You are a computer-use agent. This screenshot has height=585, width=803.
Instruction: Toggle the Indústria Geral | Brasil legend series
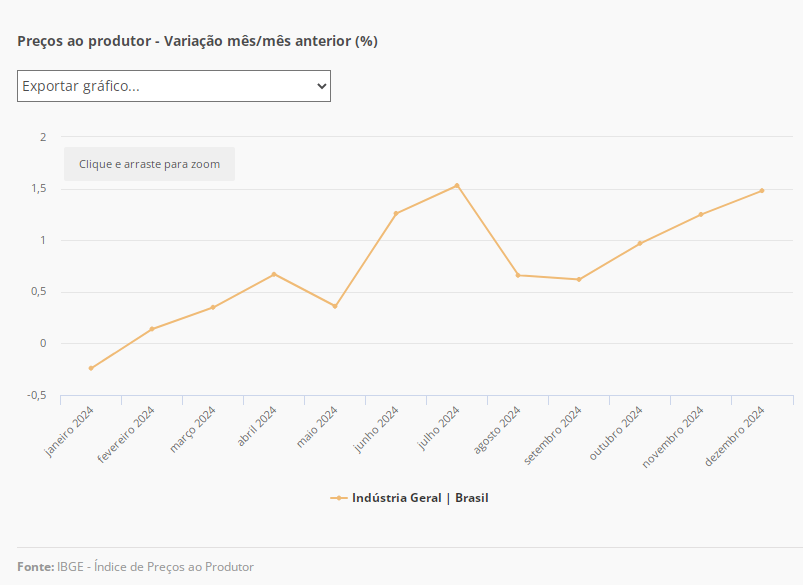(x=419, y=497)
